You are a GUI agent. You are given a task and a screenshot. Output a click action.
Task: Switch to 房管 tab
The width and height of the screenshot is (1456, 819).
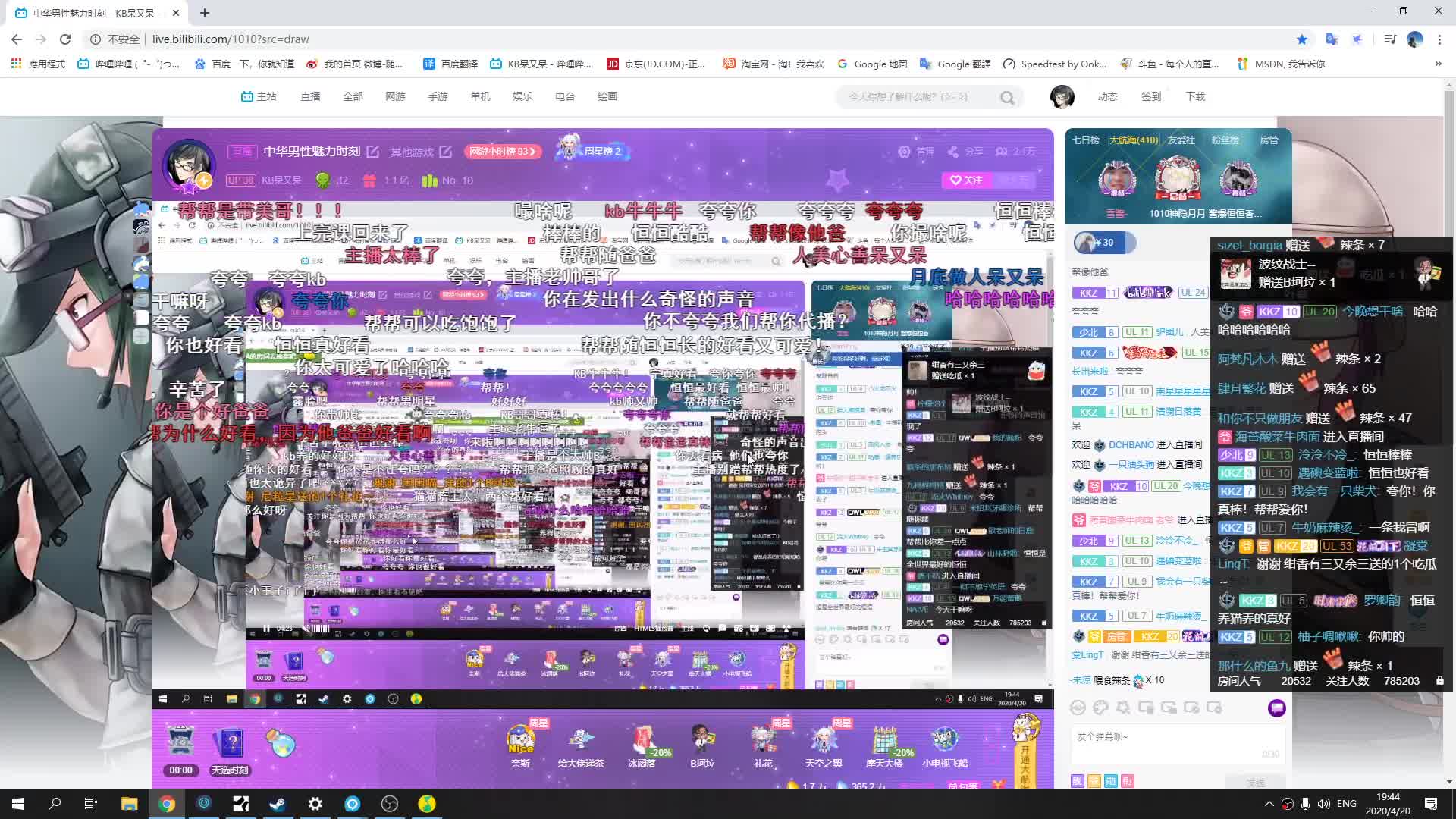(1269, 140)
